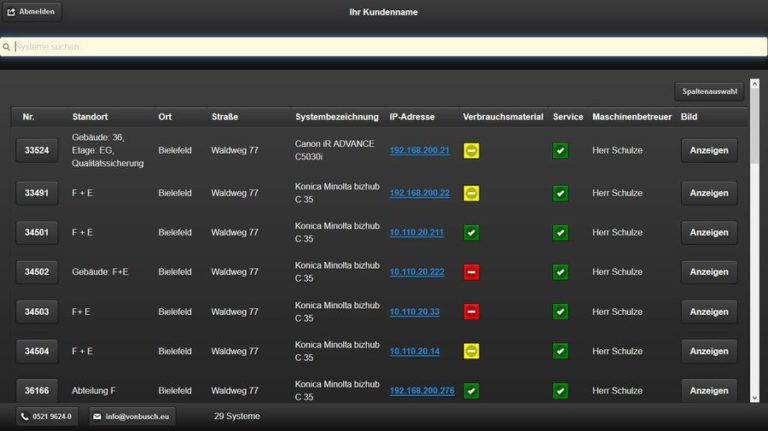The width and height of the screenshot is (768, 431).
Task: Click green Verbrauchsmaterial check icon for system 34501
Action: [x=471, y=232]
